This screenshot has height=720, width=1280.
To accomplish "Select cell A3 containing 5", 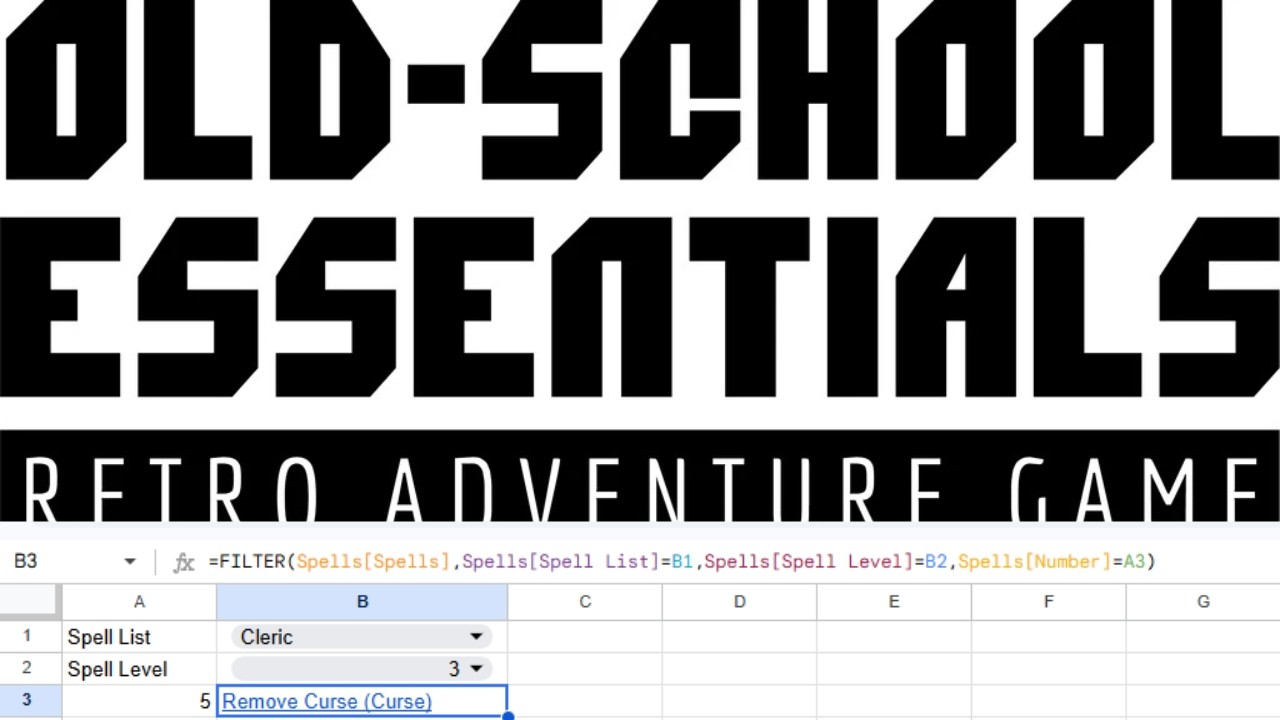I will point(139,701).
